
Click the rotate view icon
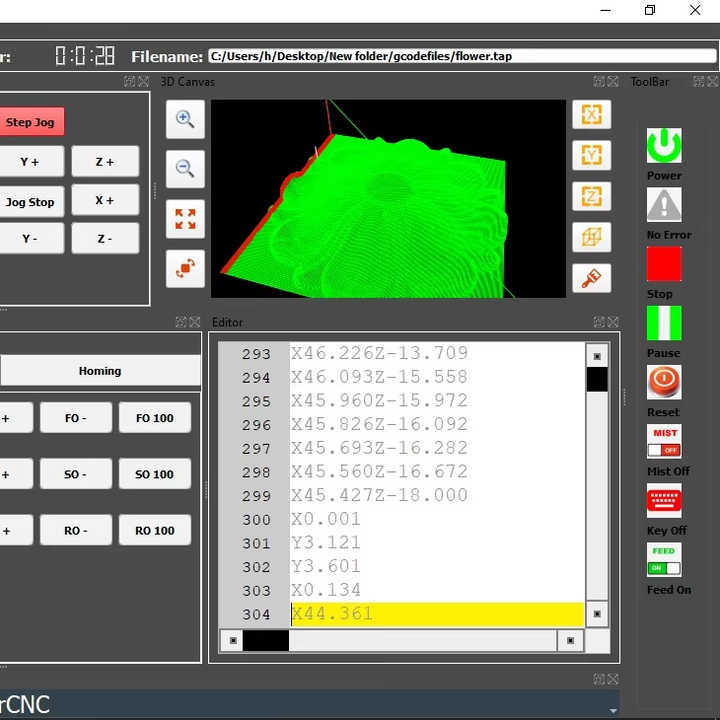(x=185, y=269)
